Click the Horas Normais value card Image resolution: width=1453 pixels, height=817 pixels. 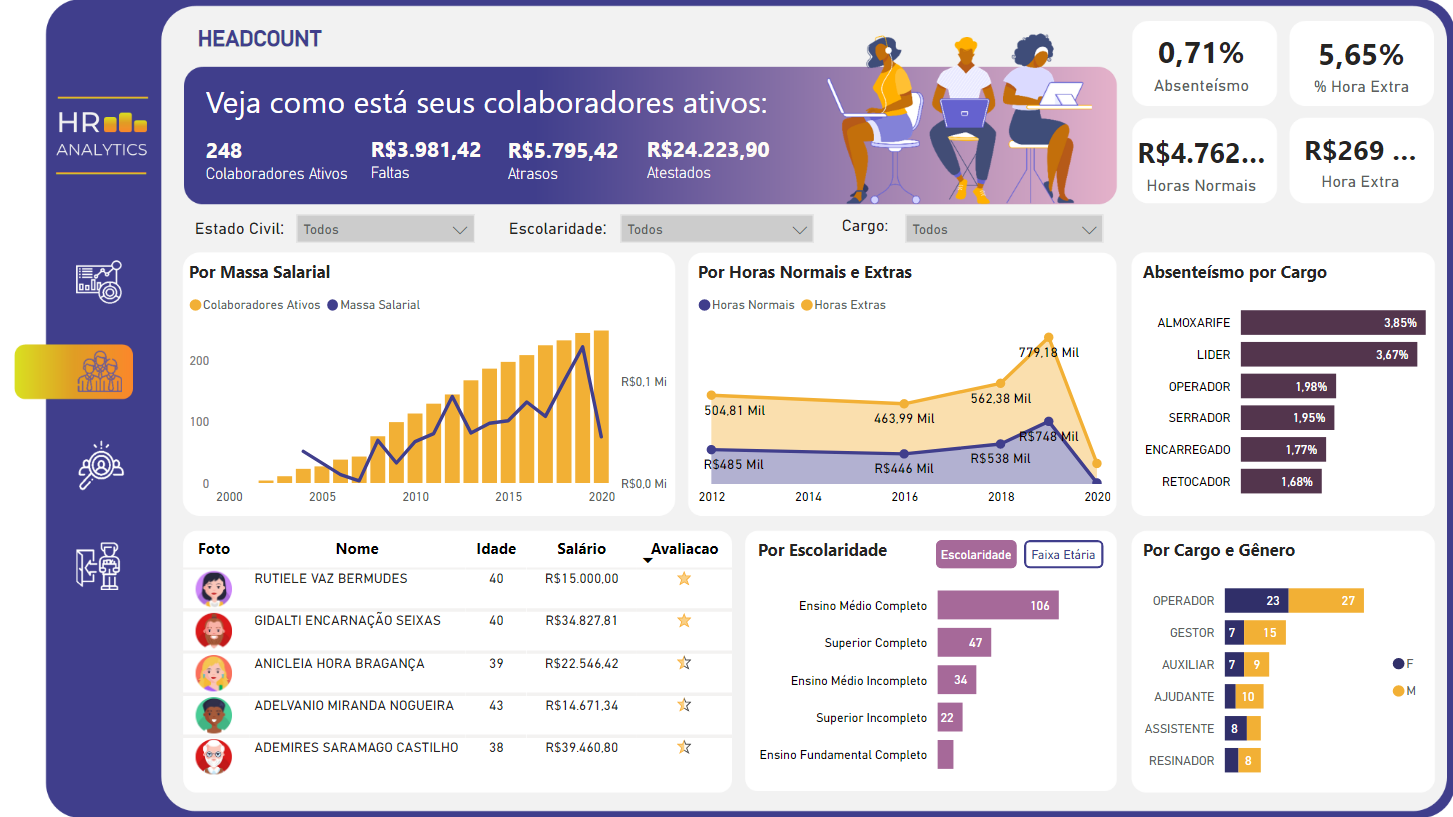1204,161
